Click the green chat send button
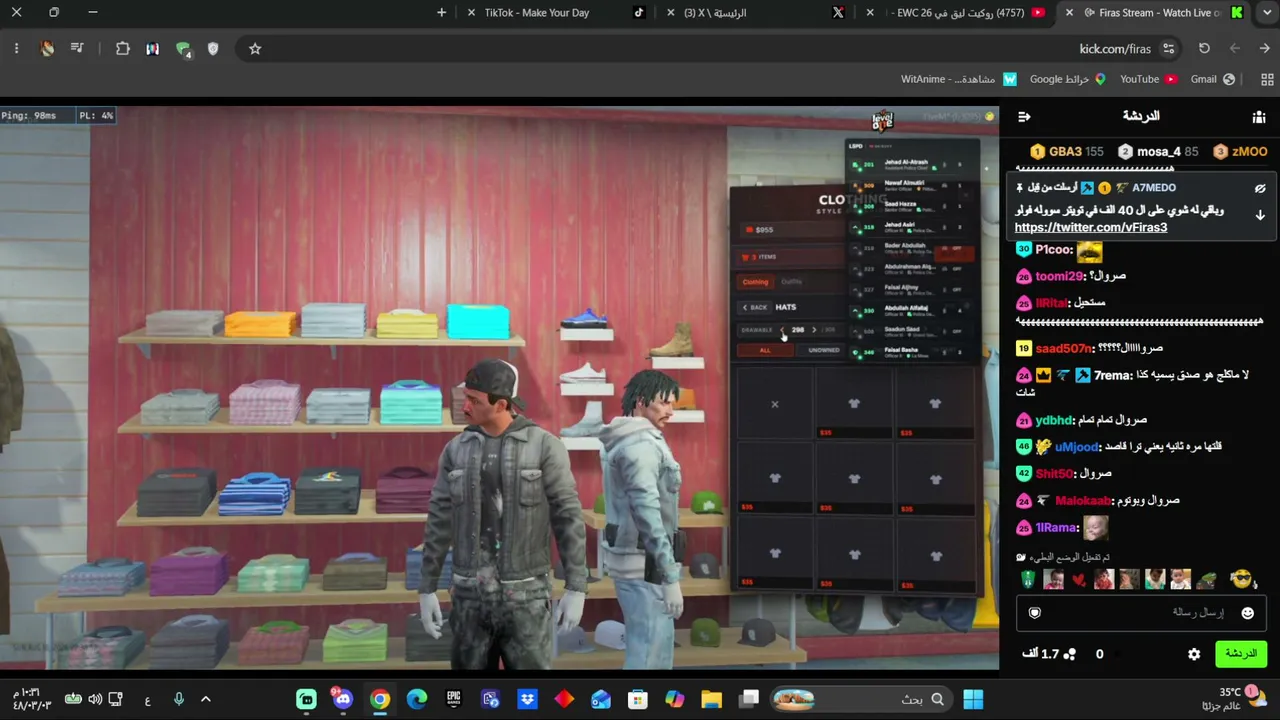This screenshot has width=1280, height=720. click(1241, 654)
